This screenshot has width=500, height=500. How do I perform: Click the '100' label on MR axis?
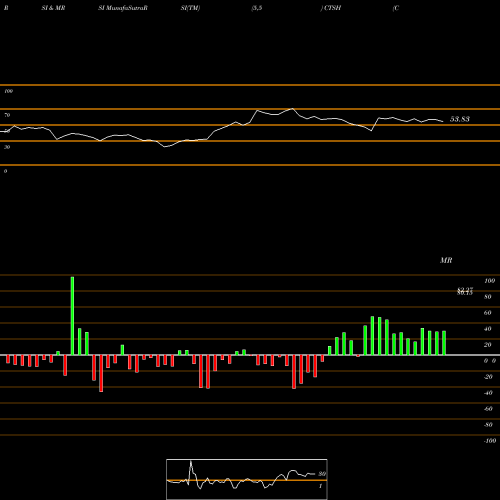489,281
